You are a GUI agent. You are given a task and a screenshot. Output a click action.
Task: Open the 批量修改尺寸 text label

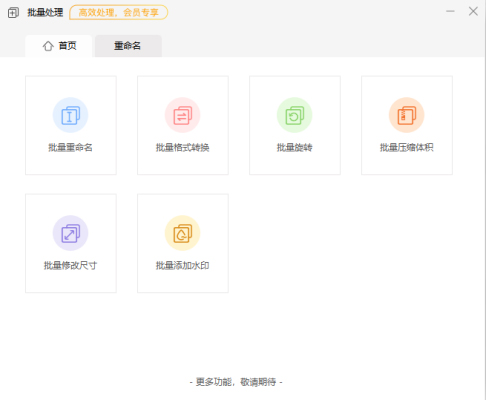tap(70, 265)
